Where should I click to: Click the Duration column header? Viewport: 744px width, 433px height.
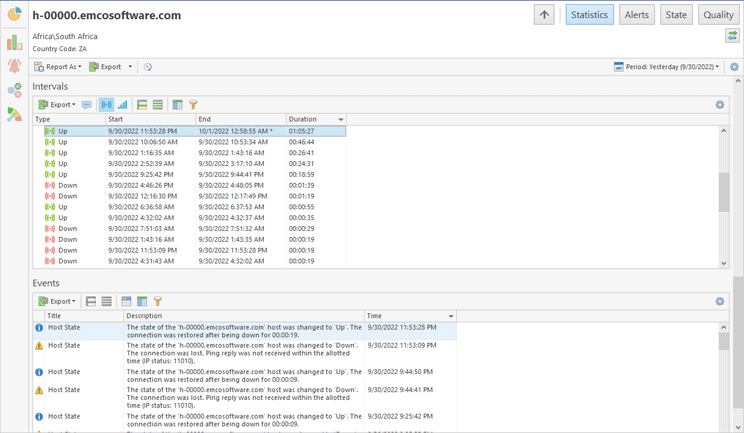(310, 119)
